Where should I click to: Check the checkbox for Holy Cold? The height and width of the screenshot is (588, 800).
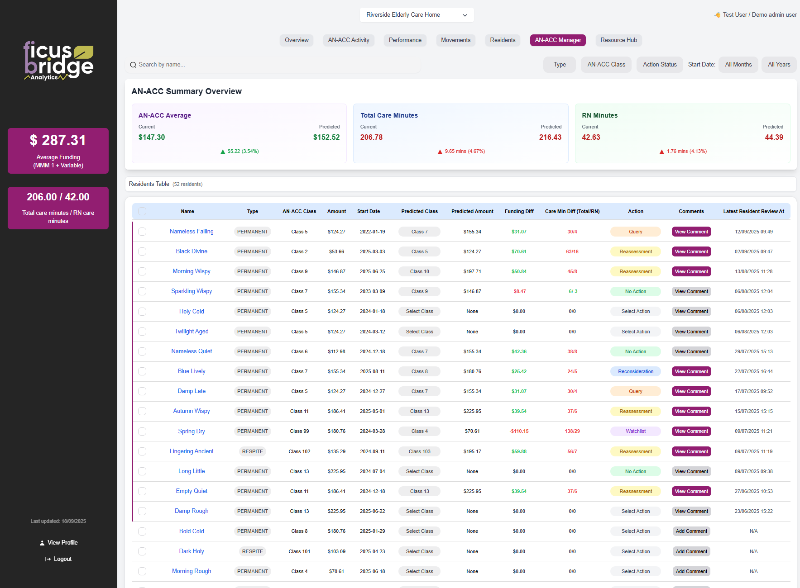[141, 311]
